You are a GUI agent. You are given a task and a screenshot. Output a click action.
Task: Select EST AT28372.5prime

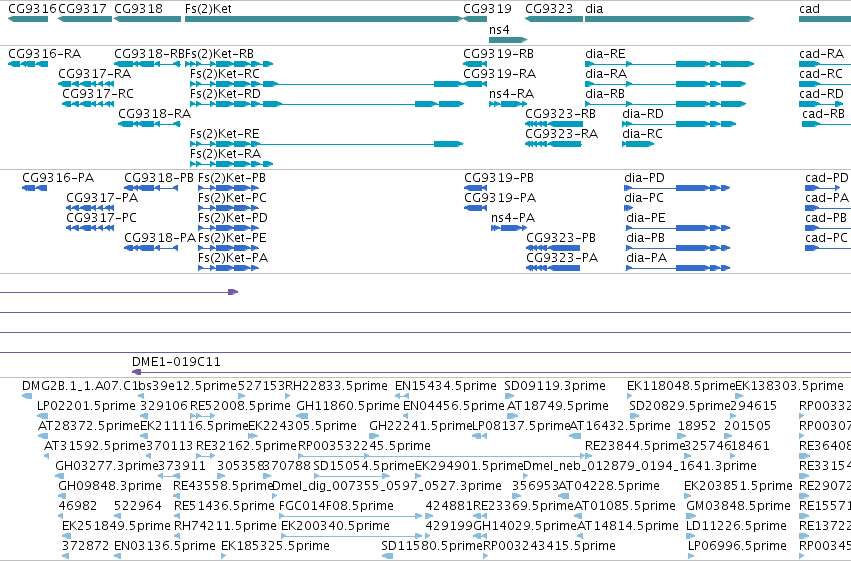pos(89,426)
